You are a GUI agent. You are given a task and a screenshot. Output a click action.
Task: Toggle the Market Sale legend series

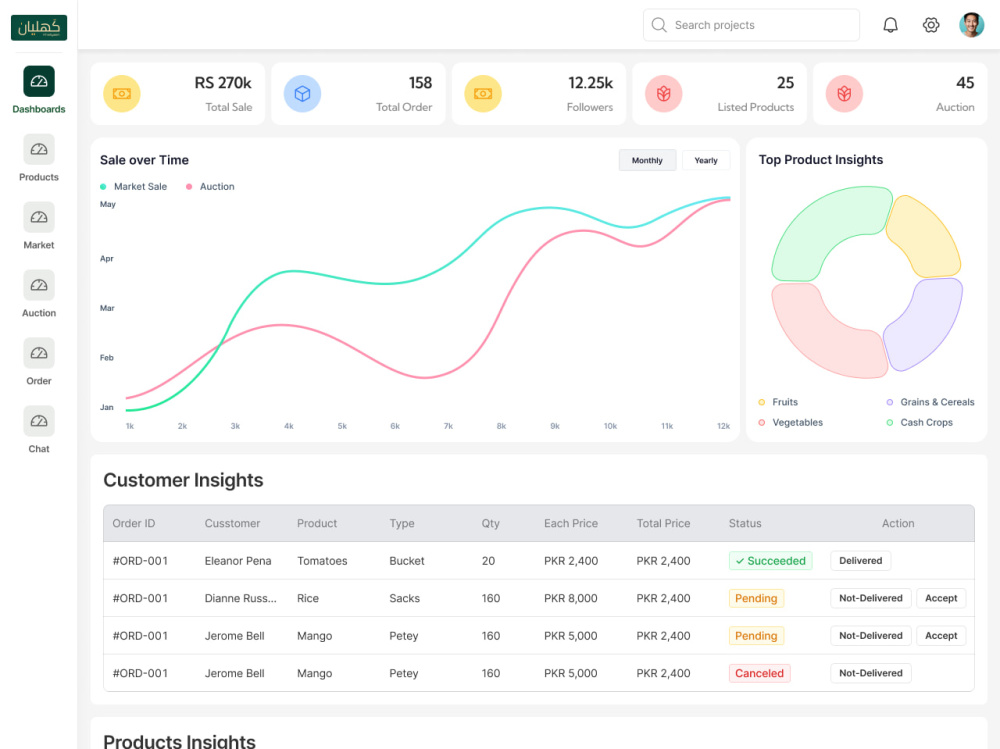pyautogui.click(x=134, y=186)
